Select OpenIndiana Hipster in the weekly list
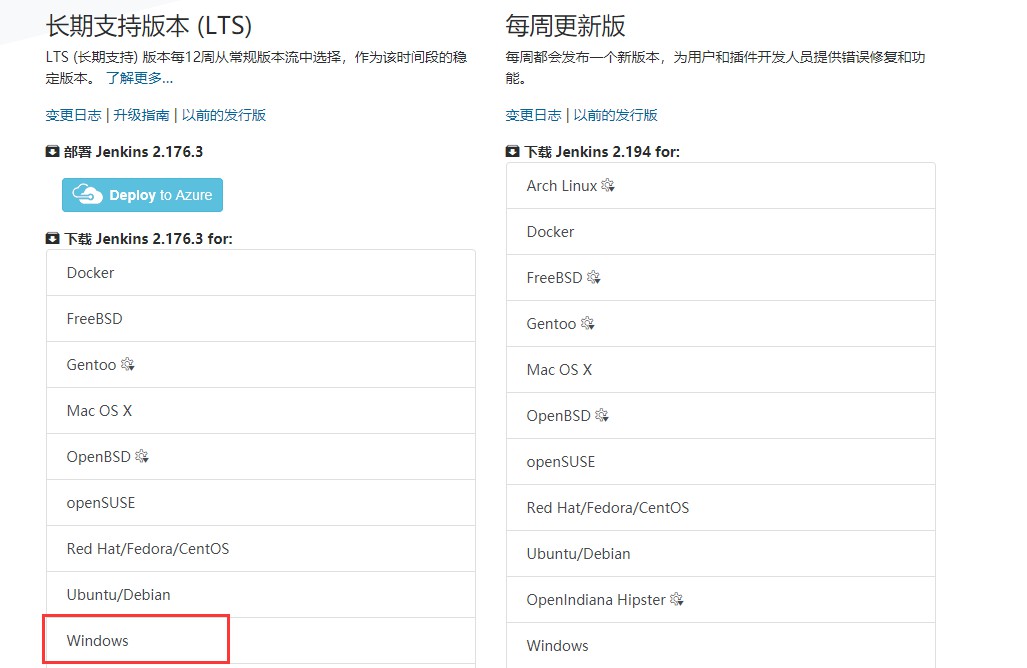Viewport: 1027px width, 668px height. [720, 600]
